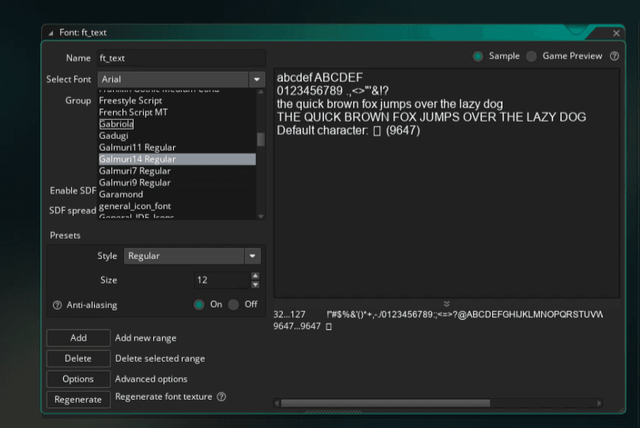The height and width of the screenshot is (428, 640).
Task: Switch to Game Preview radio button
Action: (532, 56)
